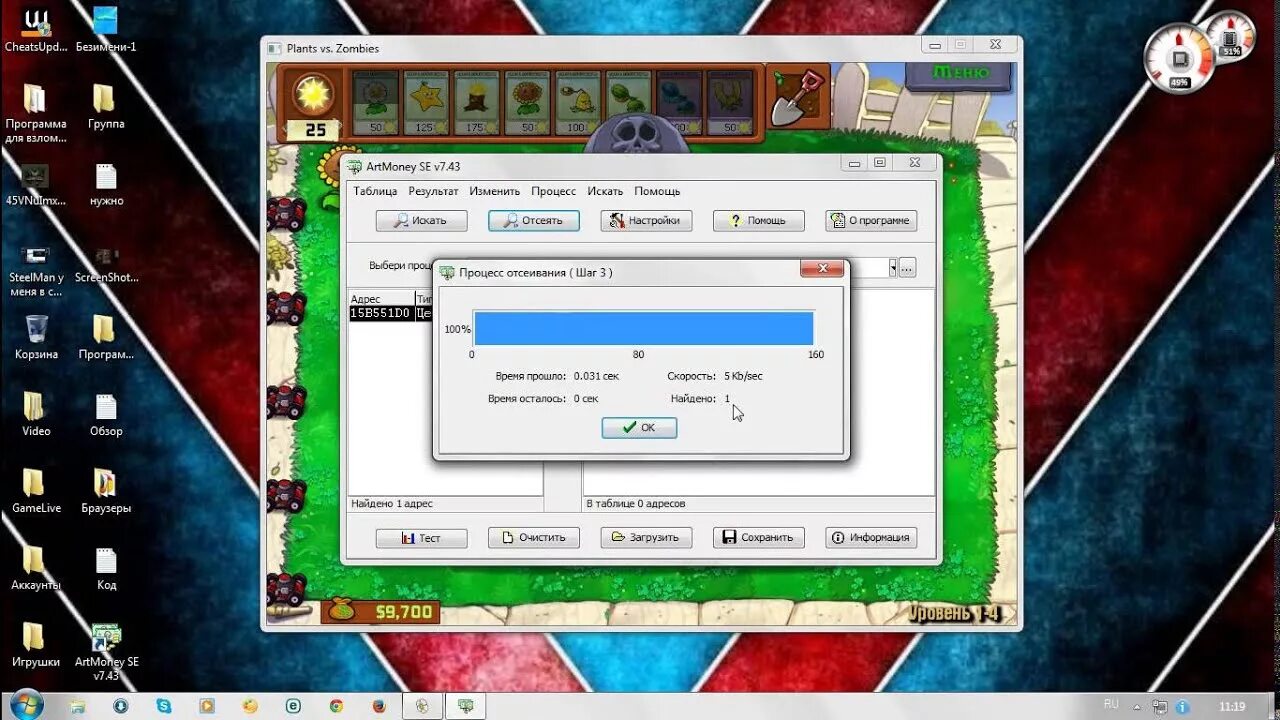Viewport: 1280px width, 720px height.
Task: Select the Игрушки folder icon
Action: tap(36, 645)
